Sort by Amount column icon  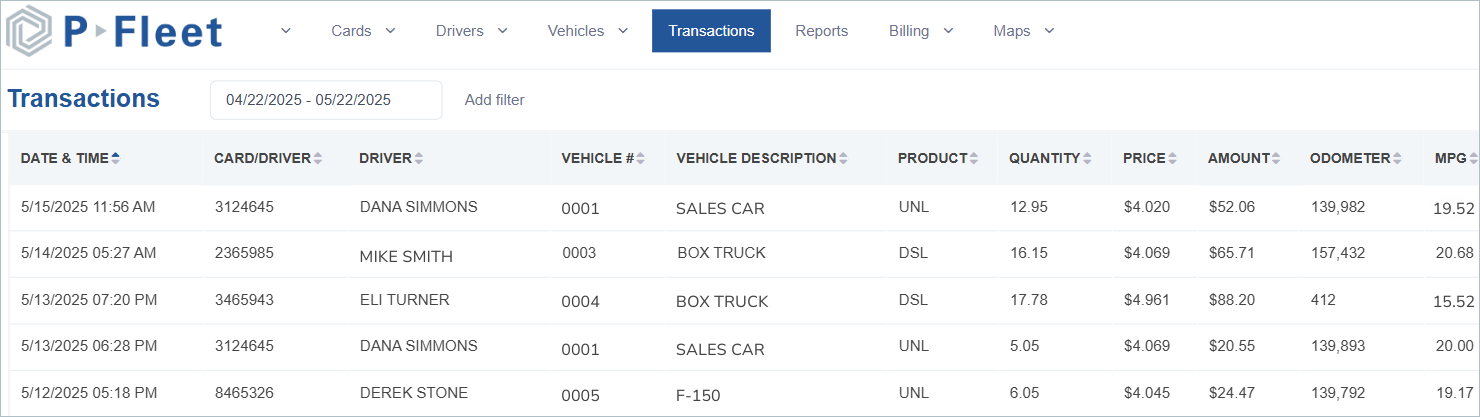click(1276, 158)
